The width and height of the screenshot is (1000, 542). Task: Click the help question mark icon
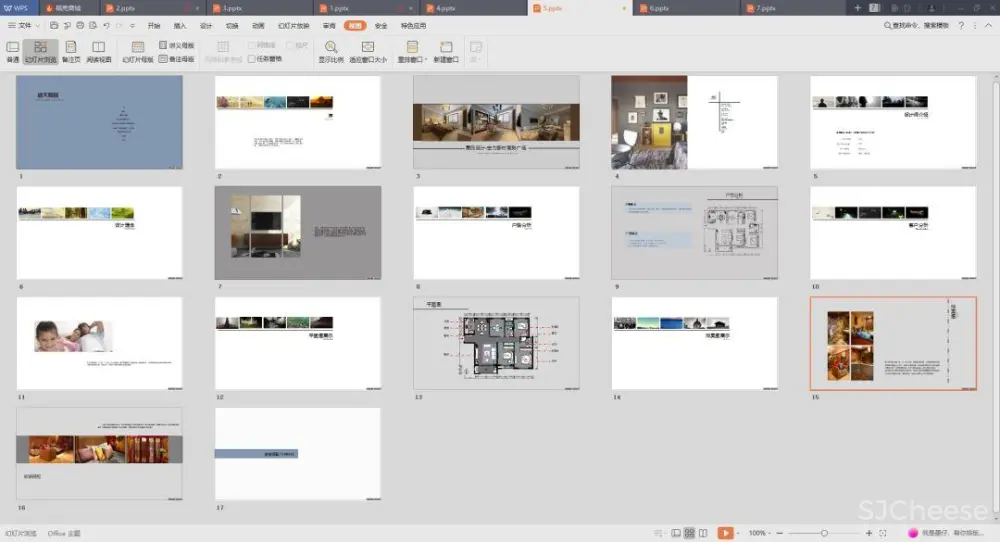coord(962,25)
